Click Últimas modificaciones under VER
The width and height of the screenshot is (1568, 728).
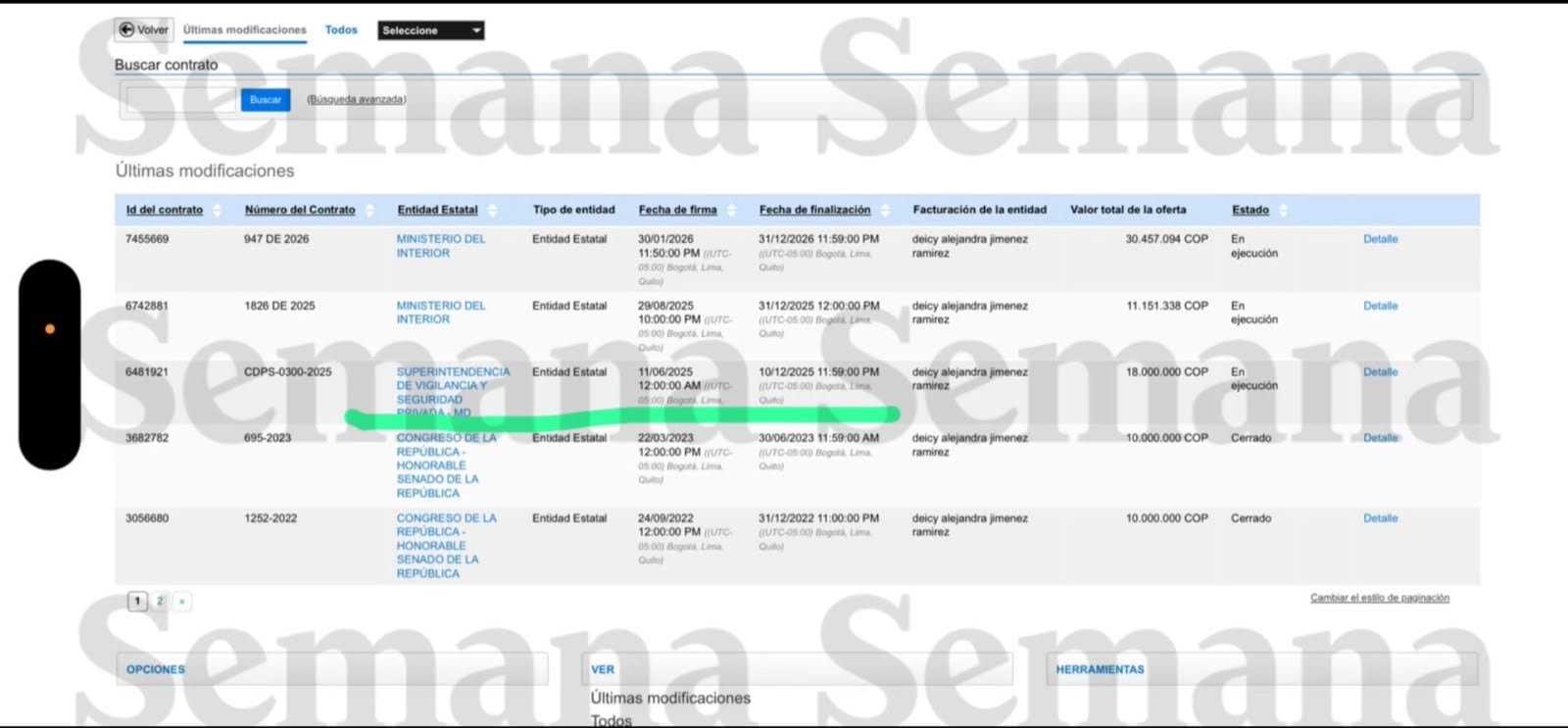pyautogui.click(x=670, y=699)
